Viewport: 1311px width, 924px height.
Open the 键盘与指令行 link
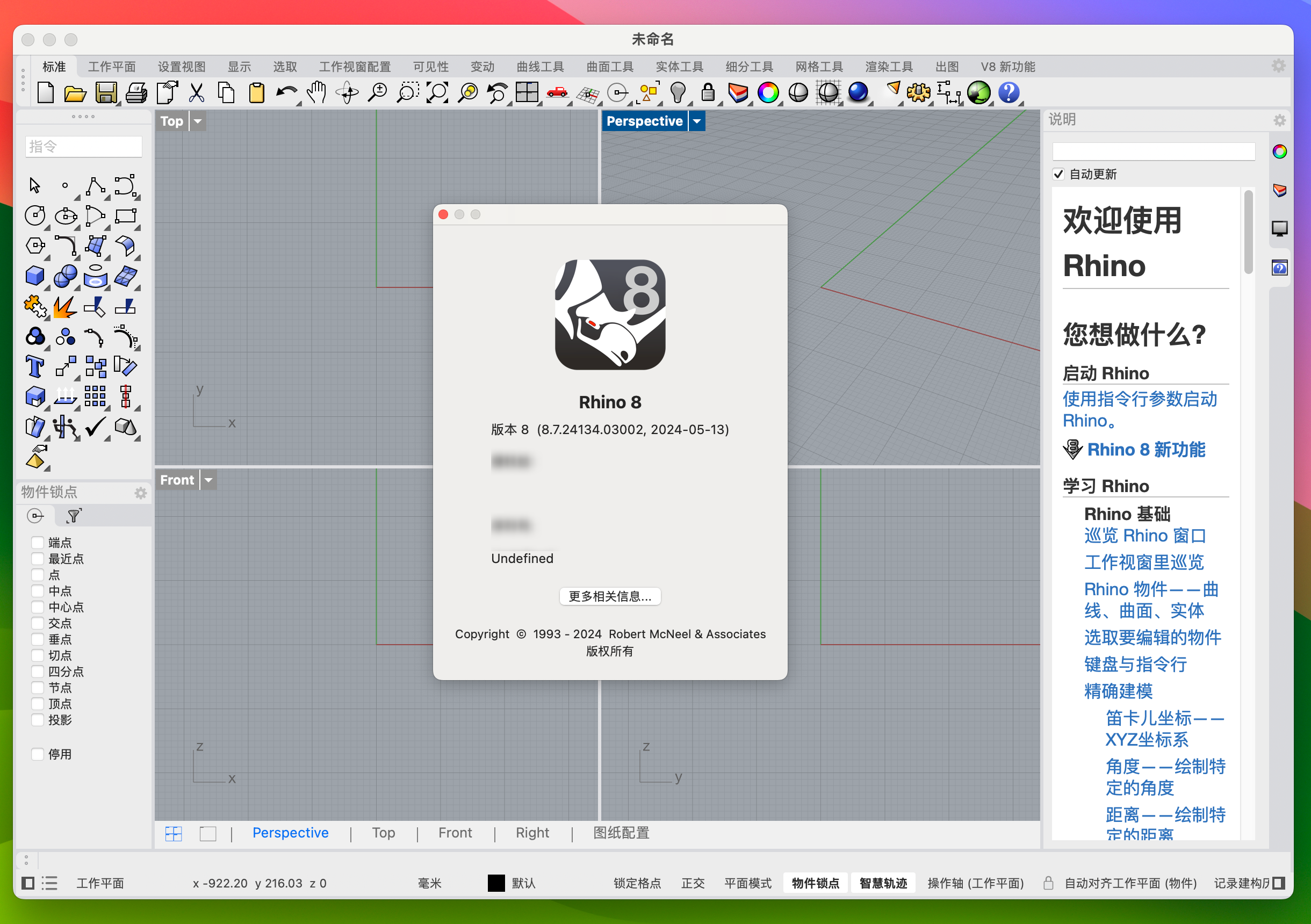pos(1135,664)
